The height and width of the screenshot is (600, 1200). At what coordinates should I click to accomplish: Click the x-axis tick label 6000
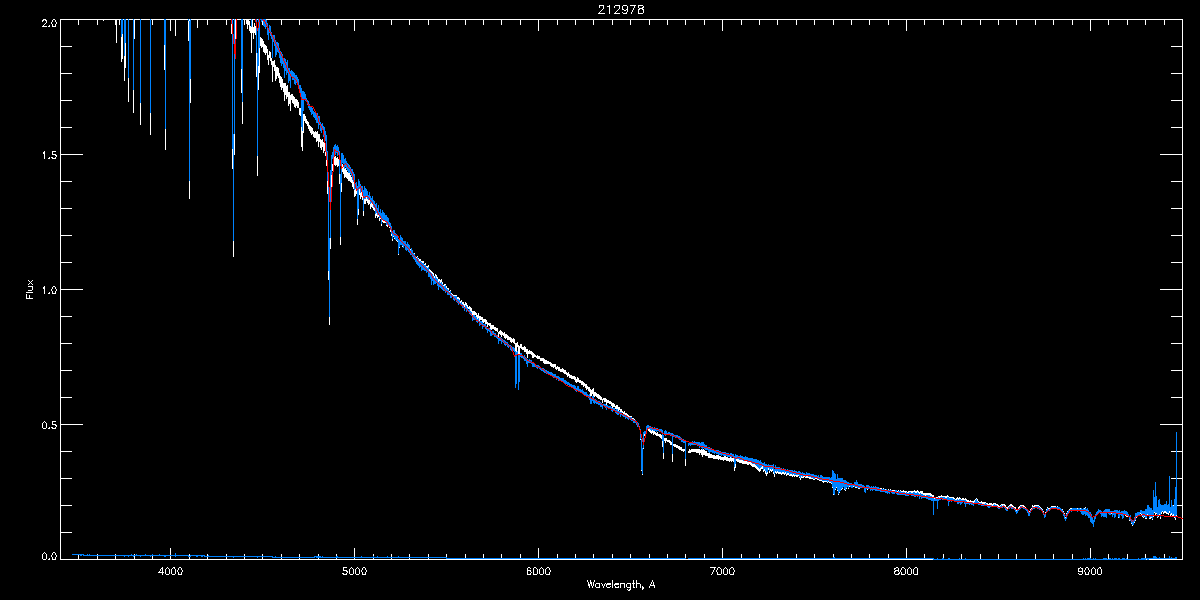pos(538,572)
